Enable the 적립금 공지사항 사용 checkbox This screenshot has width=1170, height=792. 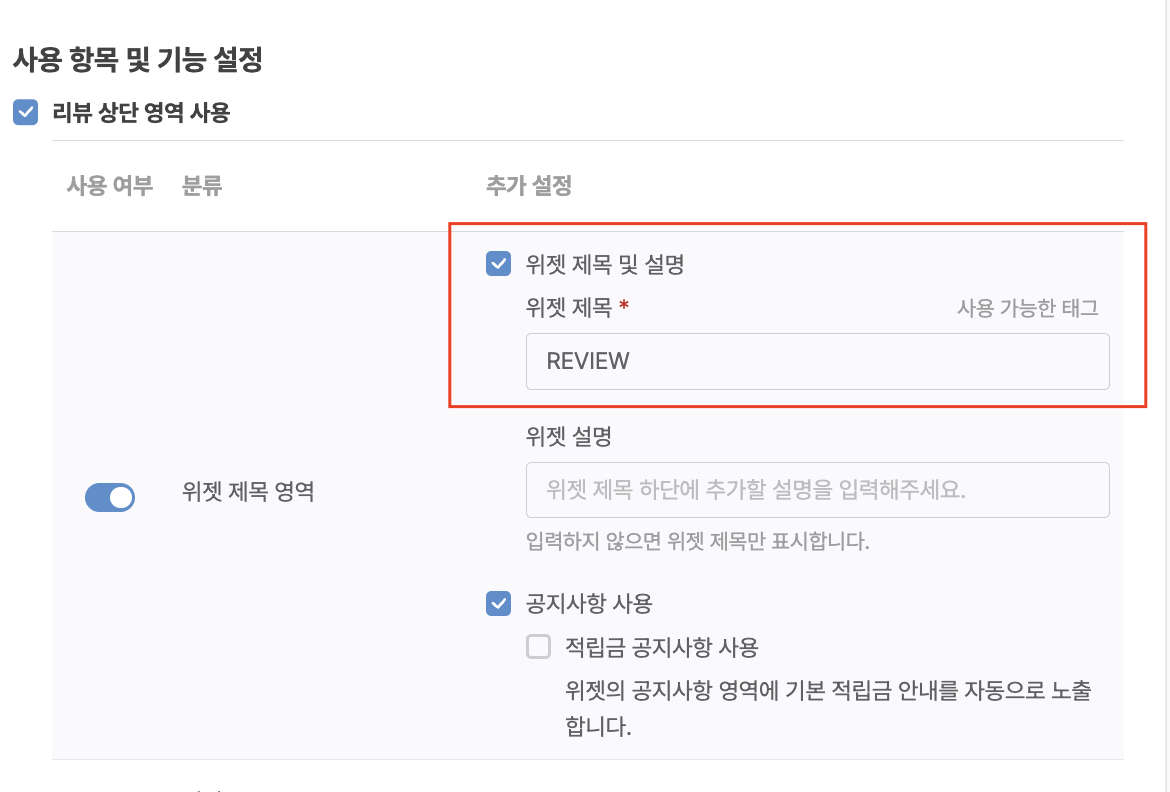[x=539, y=647]
